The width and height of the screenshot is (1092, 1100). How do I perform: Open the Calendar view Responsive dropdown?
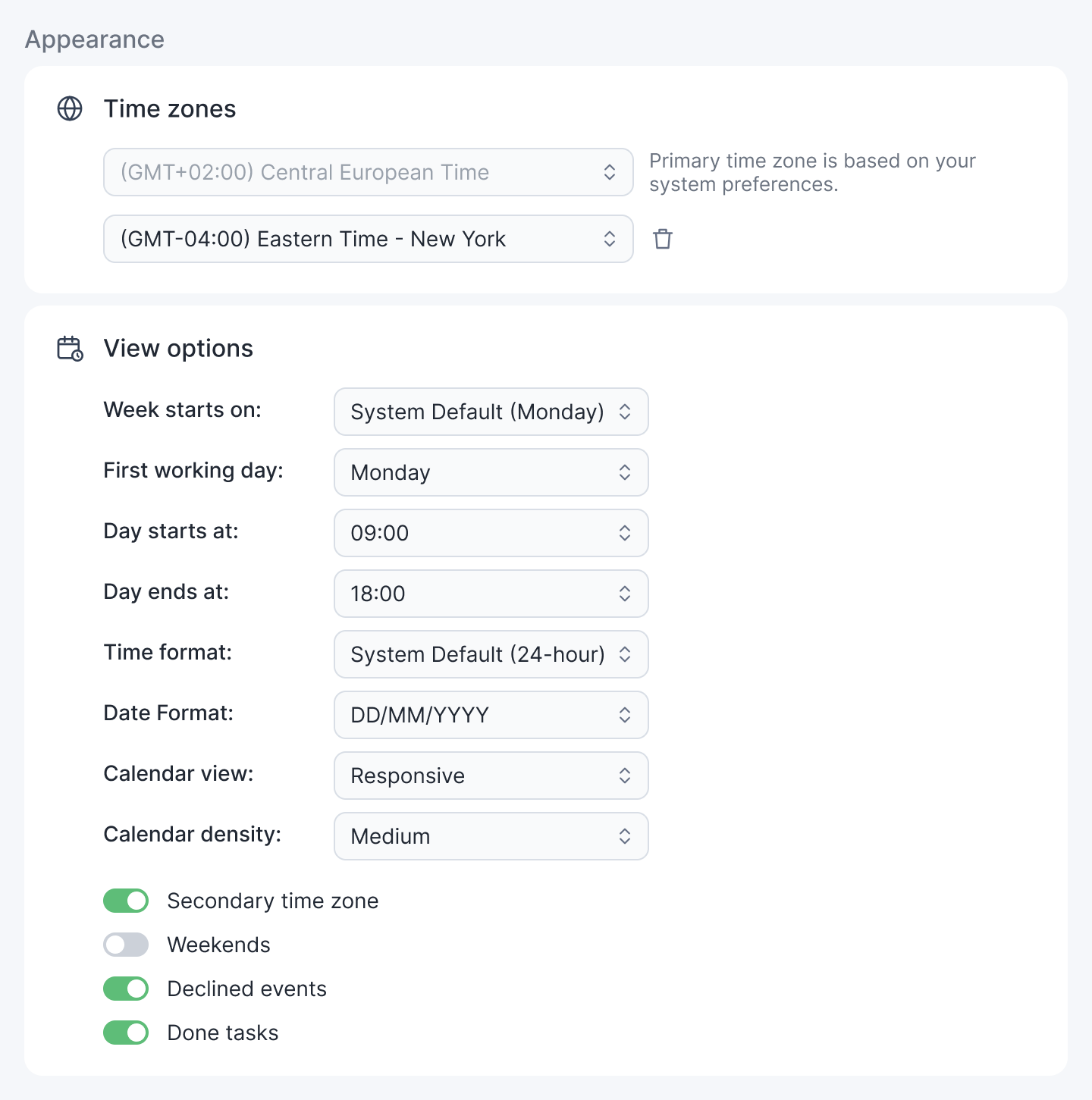491,776
